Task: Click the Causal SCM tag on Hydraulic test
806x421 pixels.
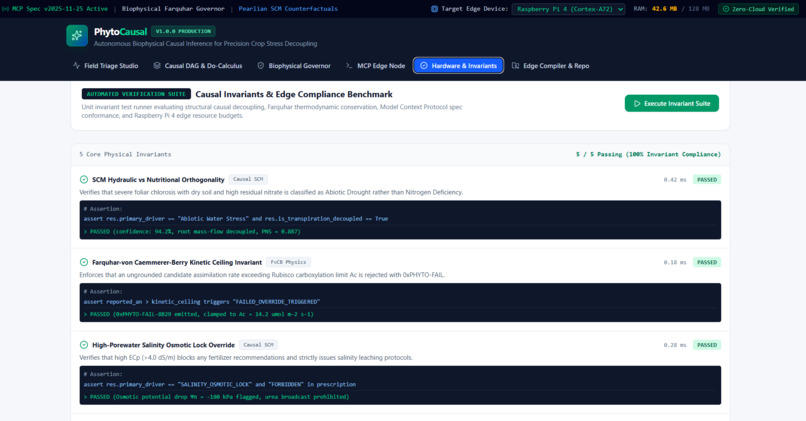Action: tap(248, 179)
